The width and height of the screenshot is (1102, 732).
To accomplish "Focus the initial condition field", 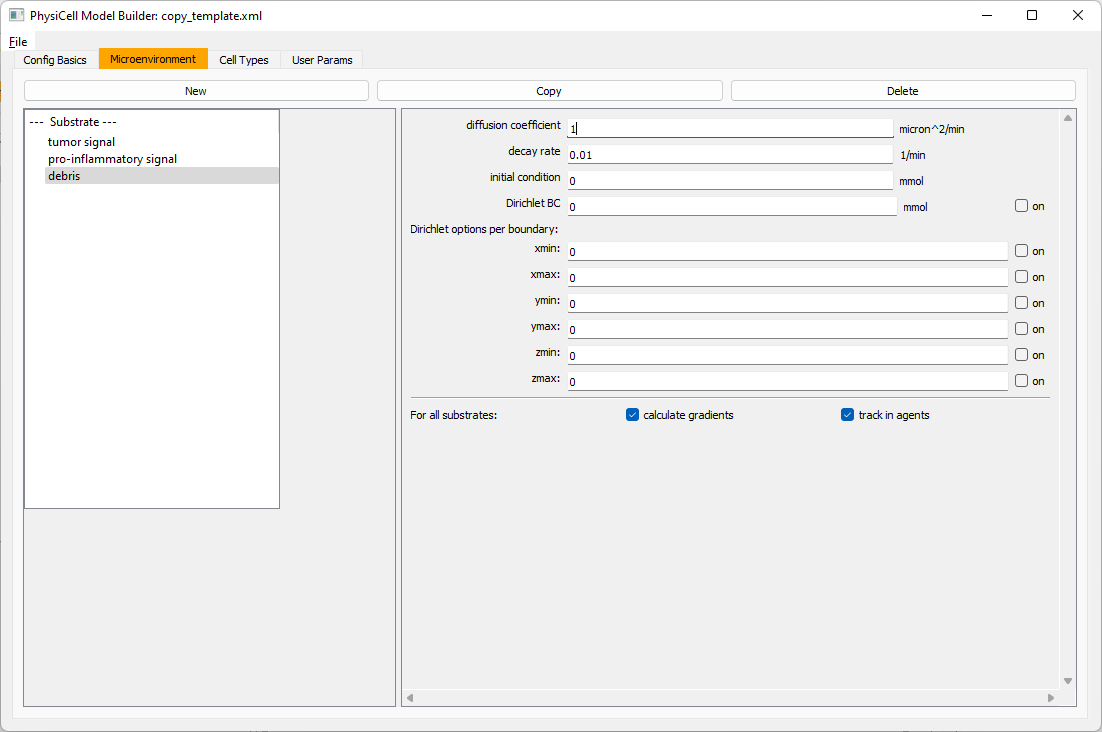I will (x=729, y=181).
